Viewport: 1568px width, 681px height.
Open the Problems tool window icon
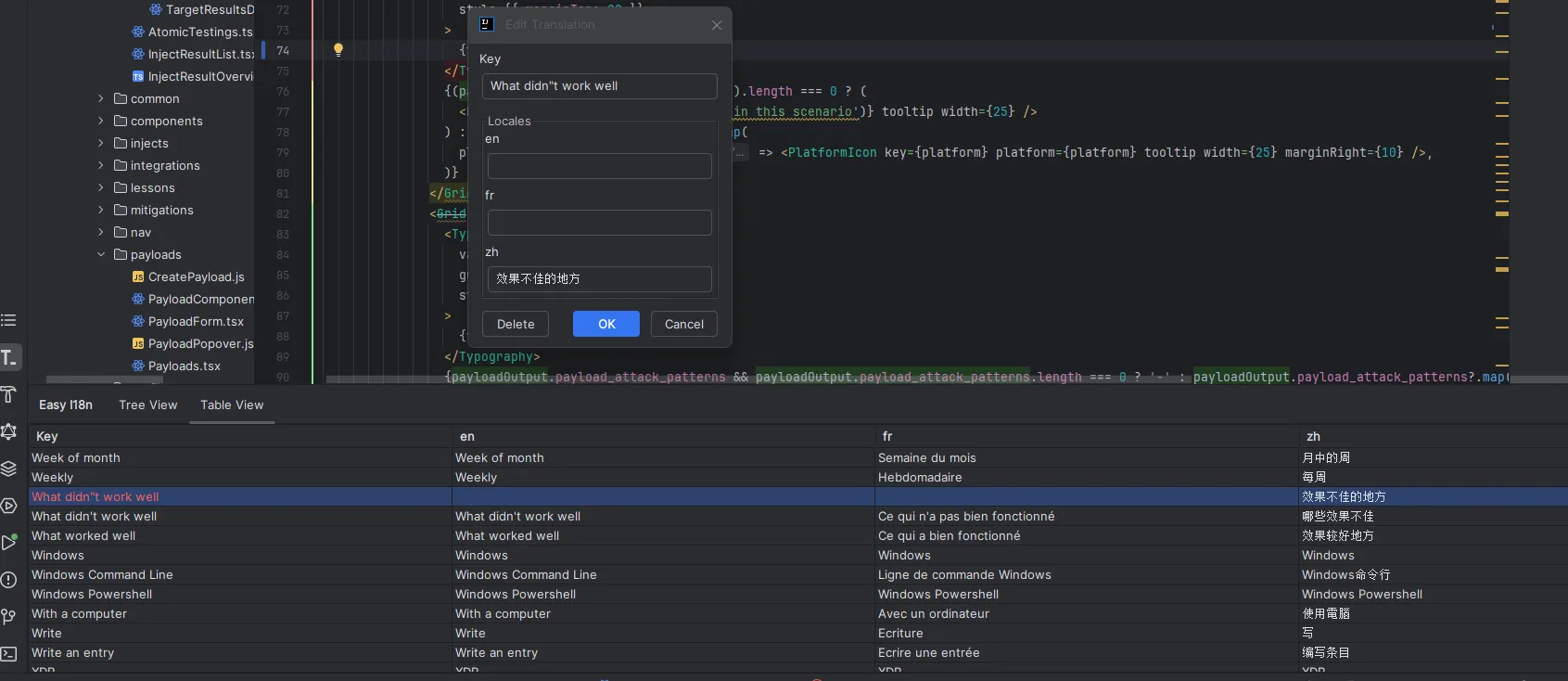(x=9, y=580)
